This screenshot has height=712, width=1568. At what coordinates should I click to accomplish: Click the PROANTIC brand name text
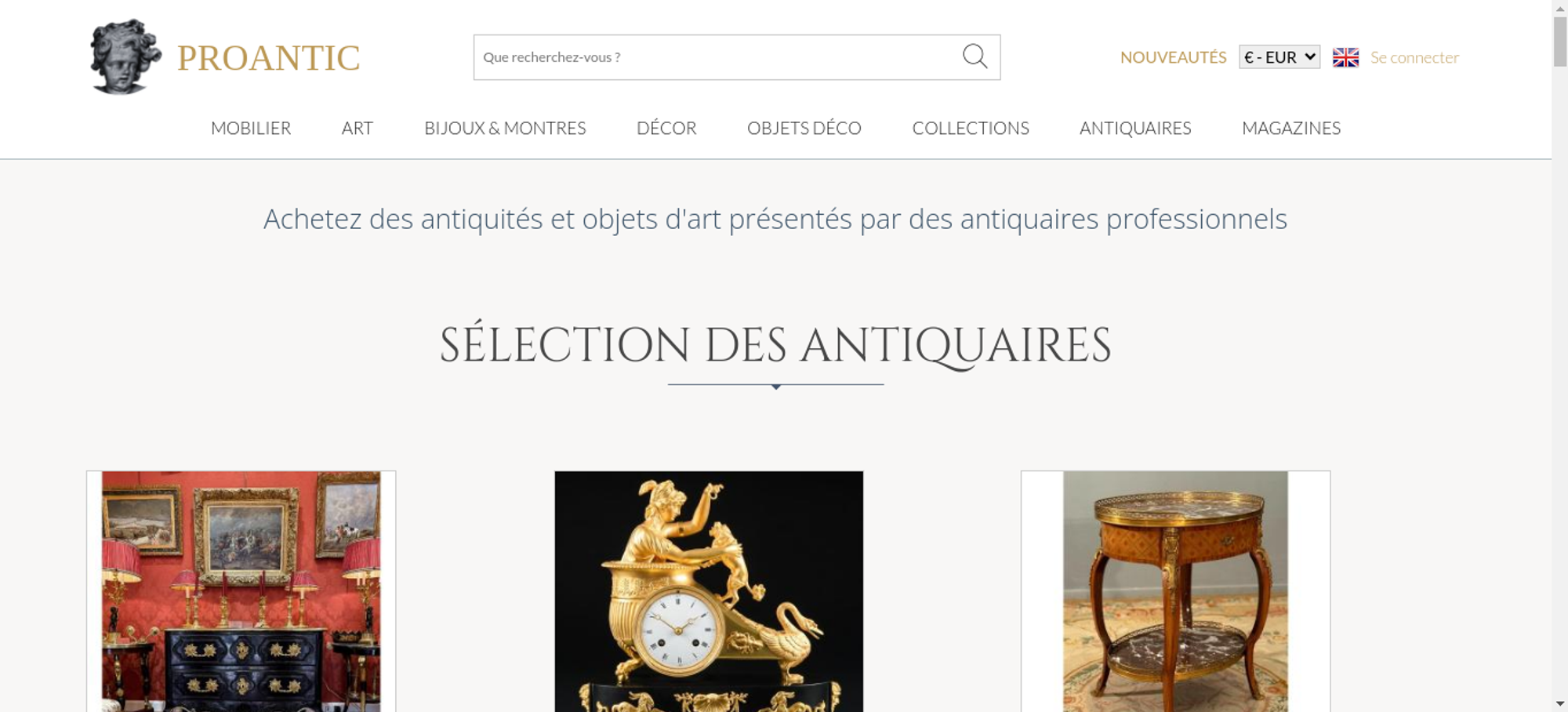(268, 58)
